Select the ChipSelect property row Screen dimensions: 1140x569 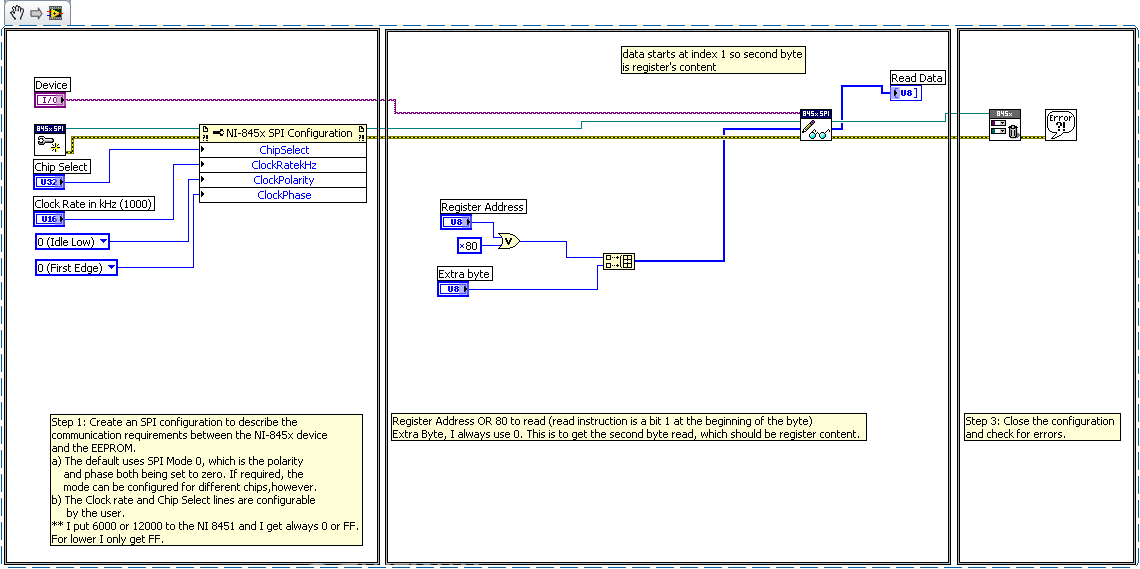coord(283,150)
